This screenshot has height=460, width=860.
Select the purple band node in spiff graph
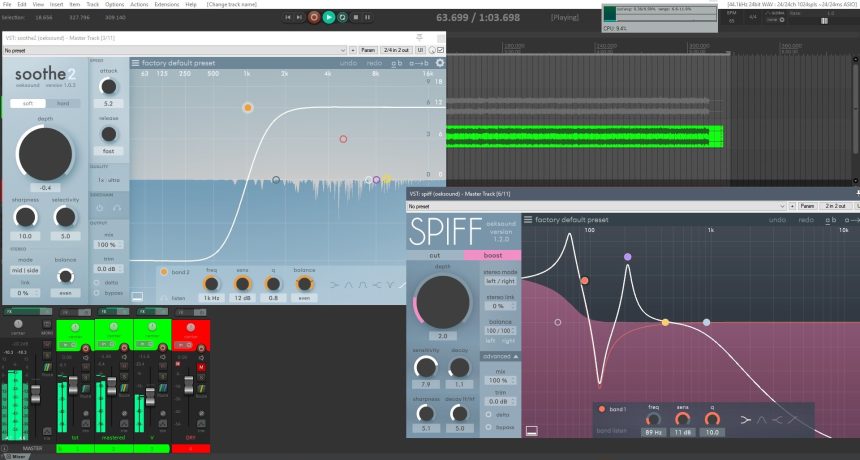pos(627,257)
